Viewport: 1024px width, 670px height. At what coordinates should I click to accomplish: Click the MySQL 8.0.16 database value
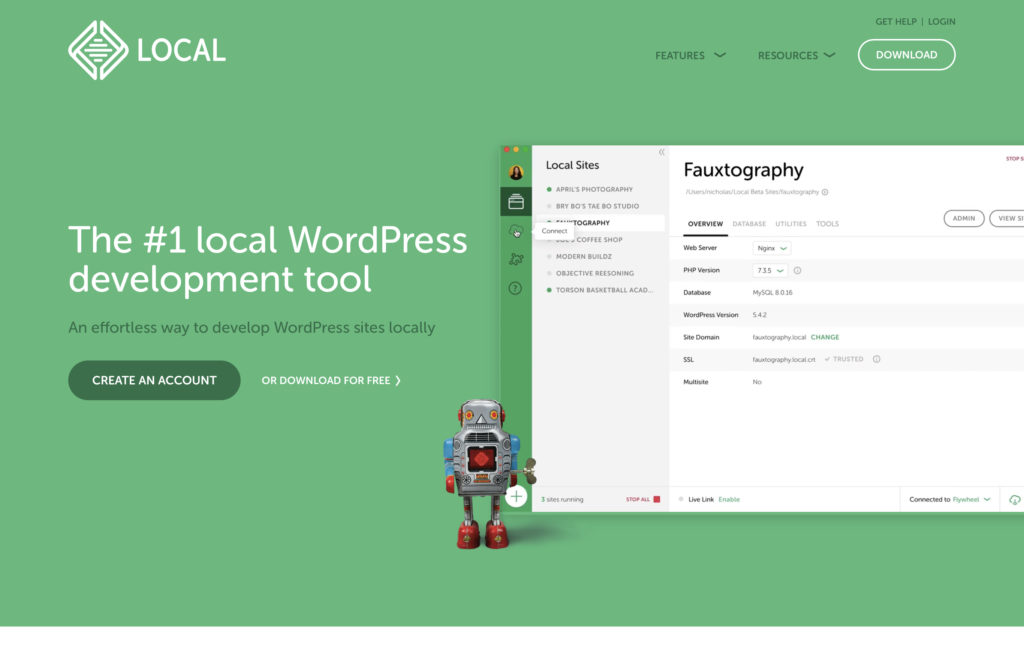773,293
